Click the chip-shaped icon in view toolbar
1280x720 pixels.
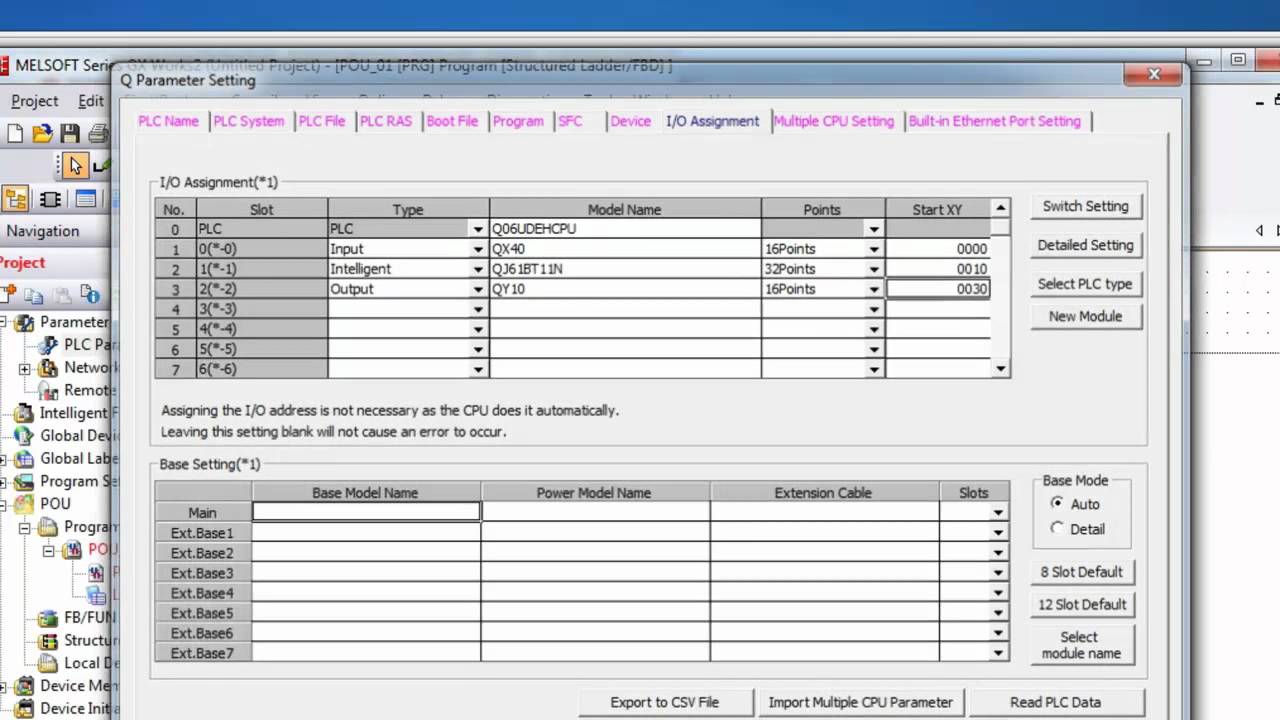pos(50,199)
